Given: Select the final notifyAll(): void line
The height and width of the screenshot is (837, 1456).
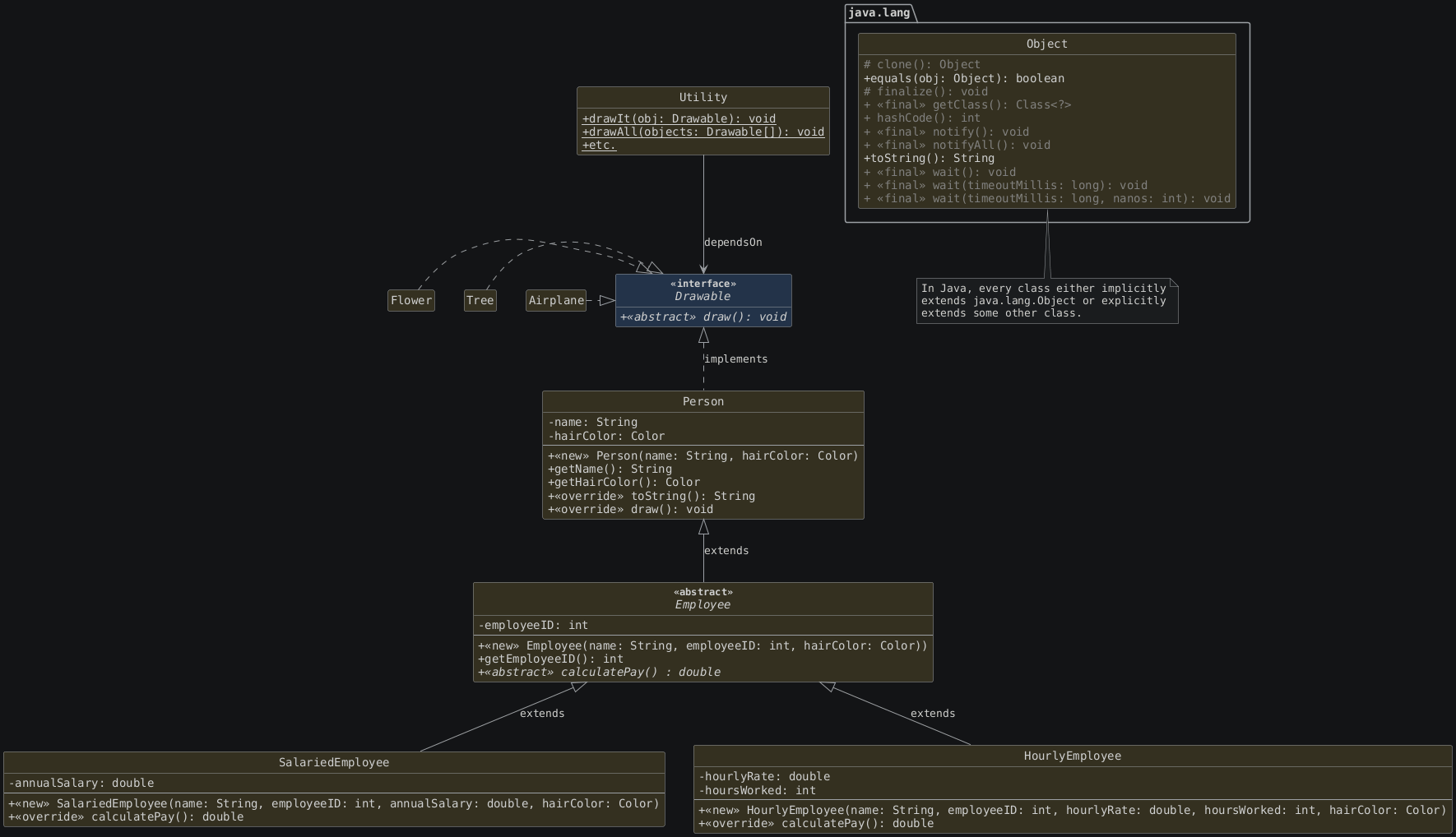Looking at the screenshot, I should [957, 145].
